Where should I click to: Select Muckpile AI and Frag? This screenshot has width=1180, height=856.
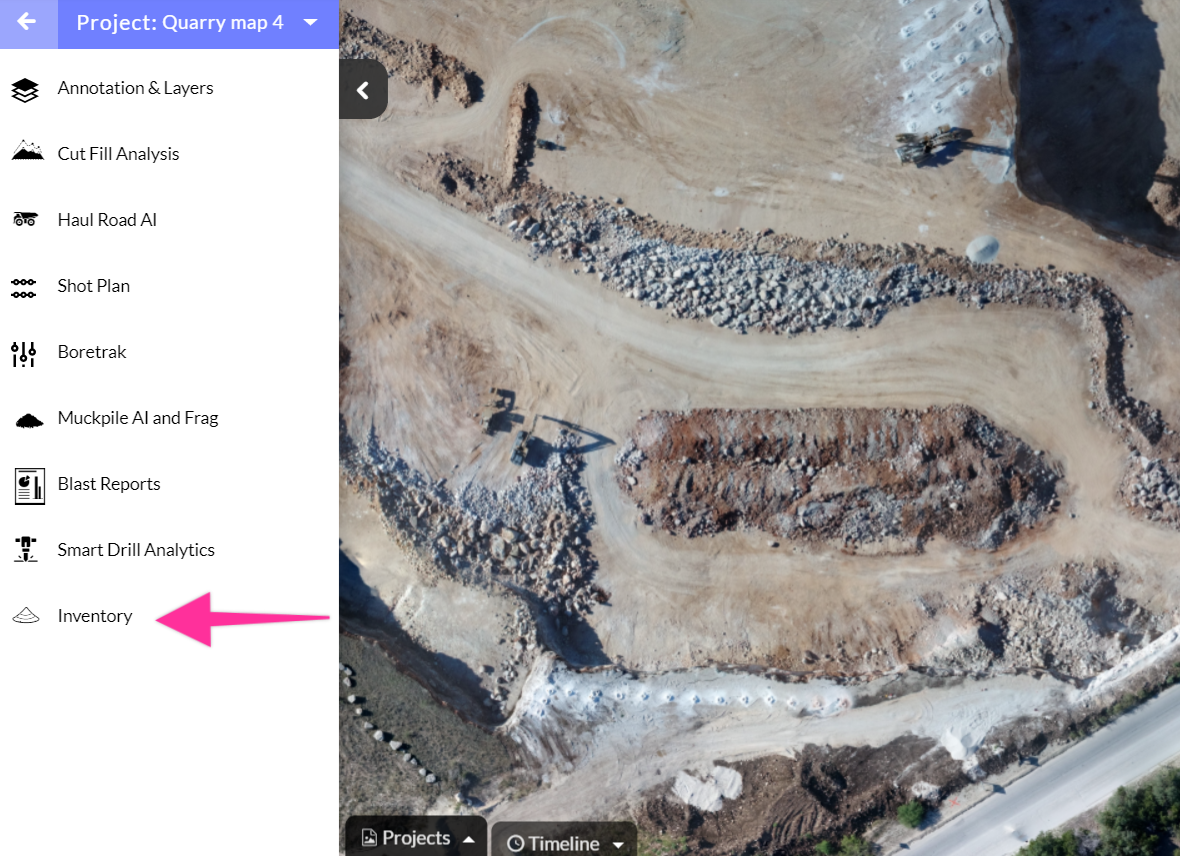(138, 418)
